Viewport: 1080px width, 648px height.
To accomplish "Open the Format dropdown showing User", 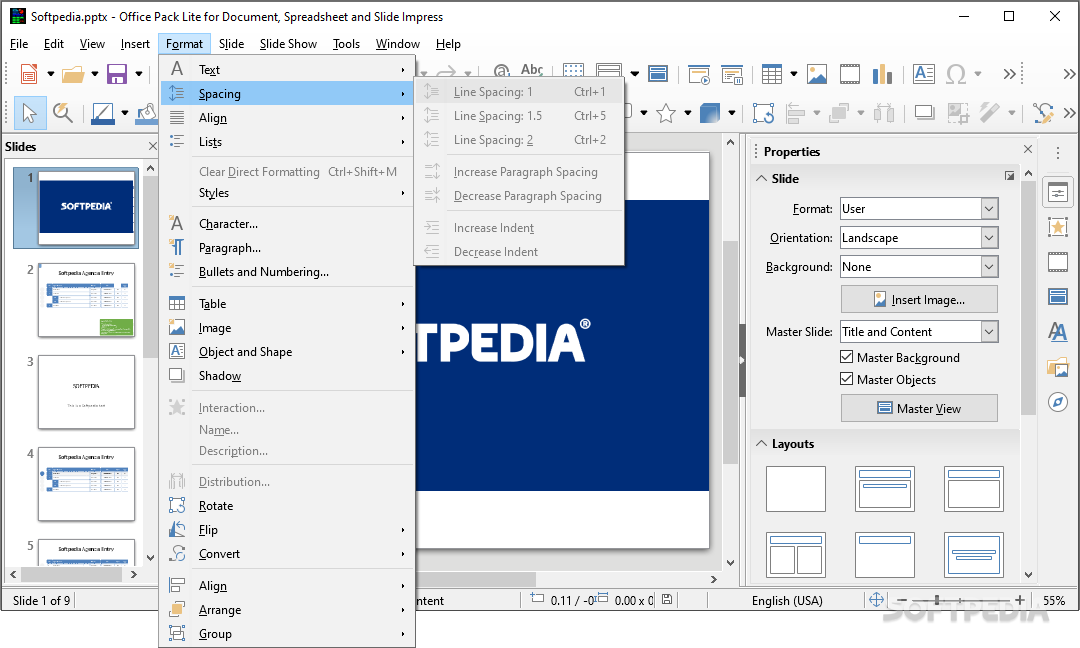I will pyautogui.click(x=919, y=209).
